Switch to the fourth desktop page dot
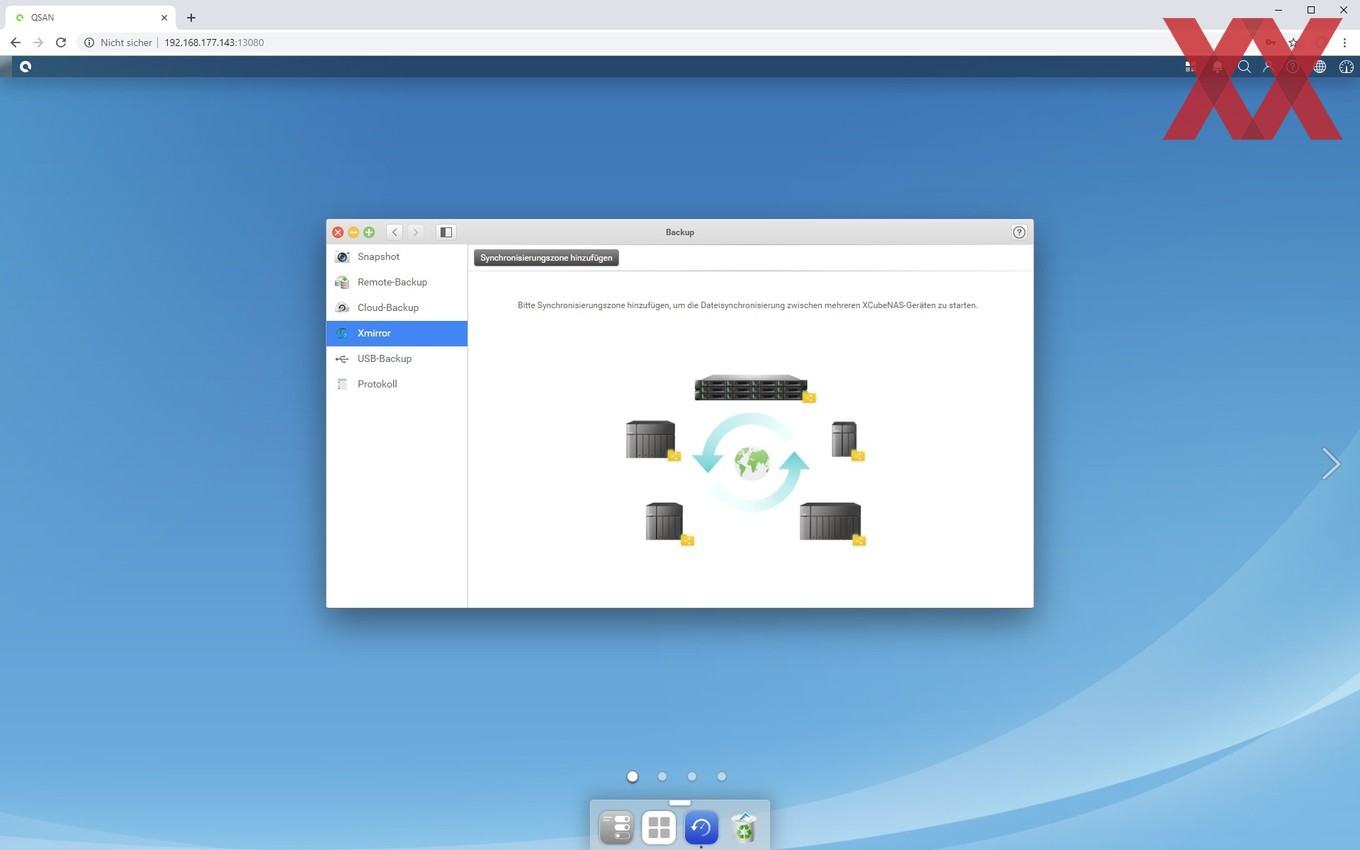1360x850 pixels. tap(722, 776)
